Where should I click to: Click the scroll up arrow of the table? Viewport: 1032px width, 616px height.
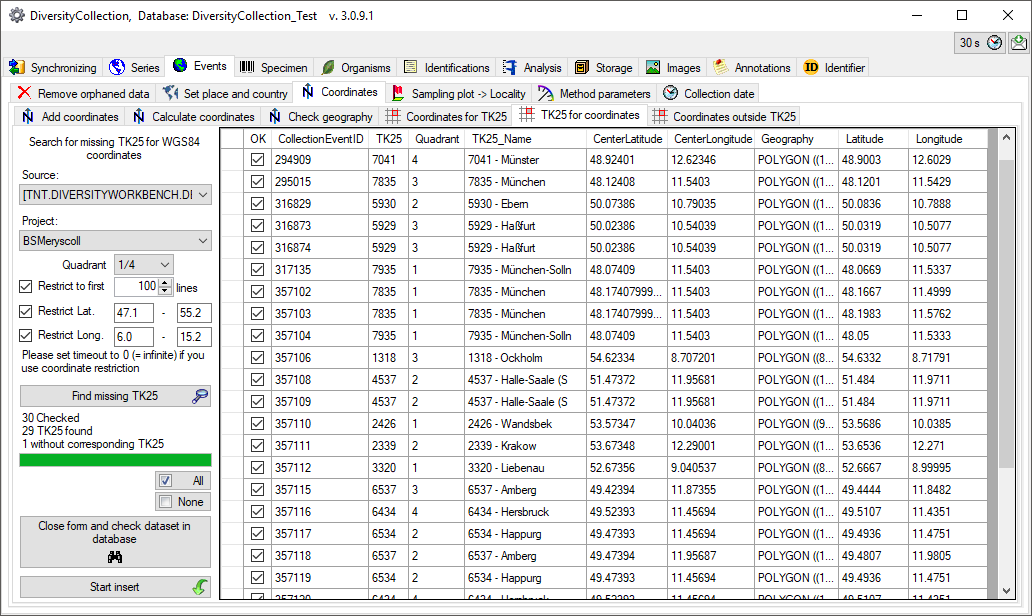pos(1006,138)
